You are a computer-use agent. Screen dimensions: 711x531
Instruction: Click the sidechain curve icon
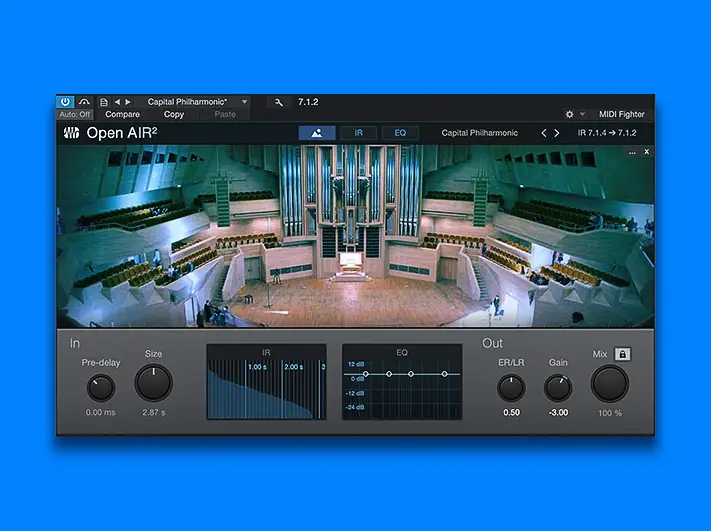tap(84, 102)
